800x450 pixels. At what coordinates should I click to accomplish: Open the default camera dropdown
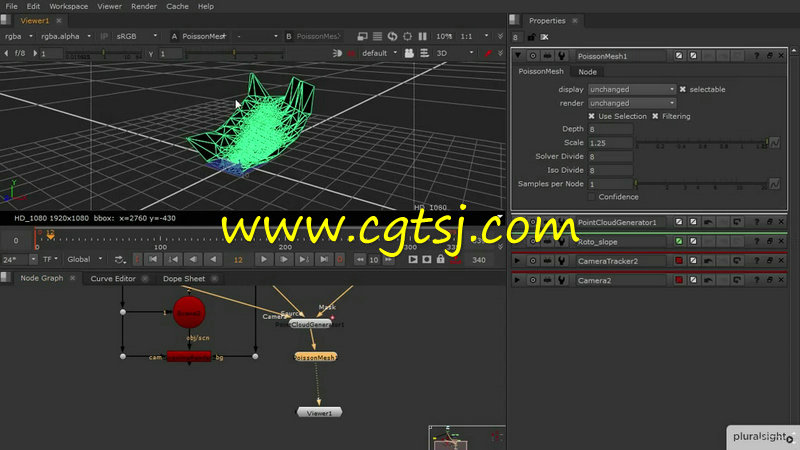coord(379,53)
